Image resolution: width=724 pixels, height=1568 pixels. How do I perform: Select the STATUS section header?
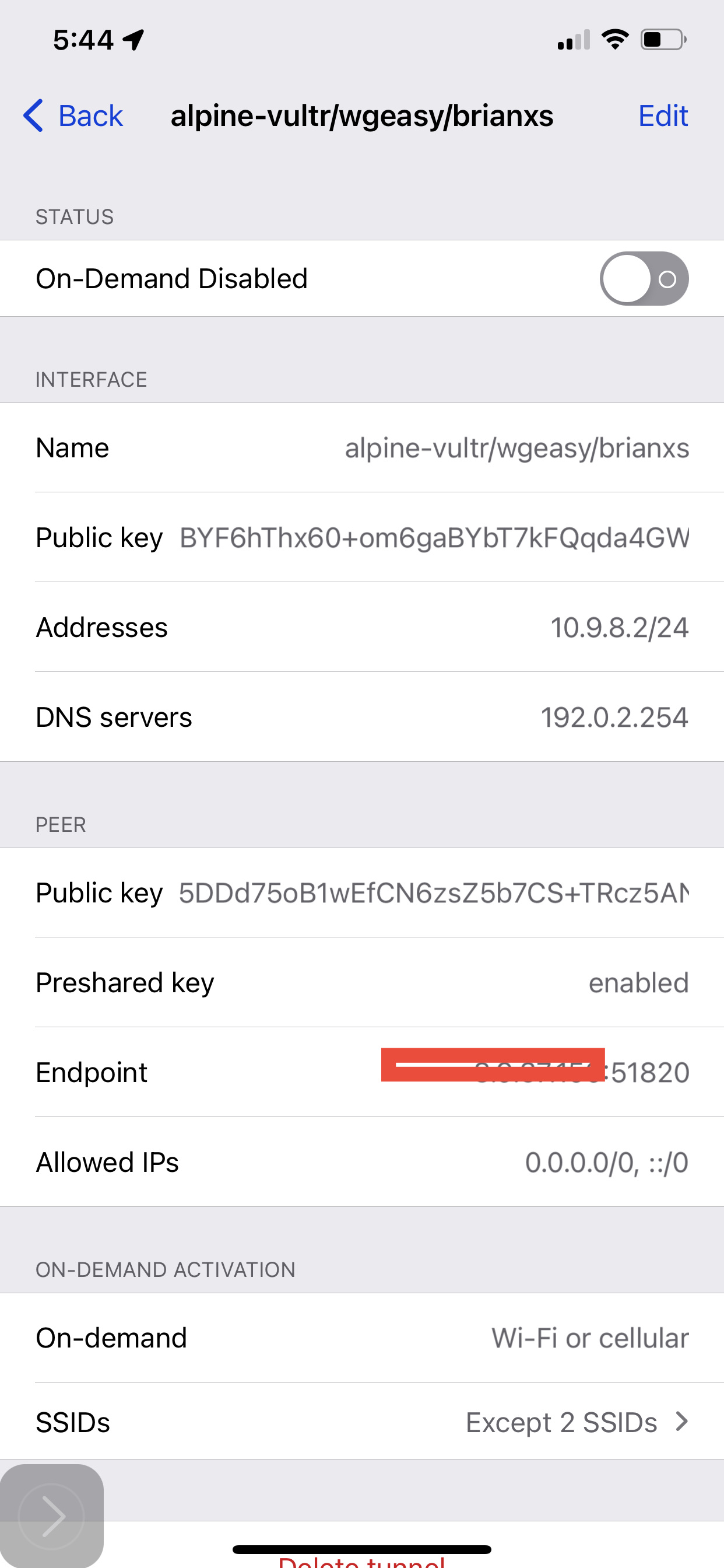(x=74, y=216)
